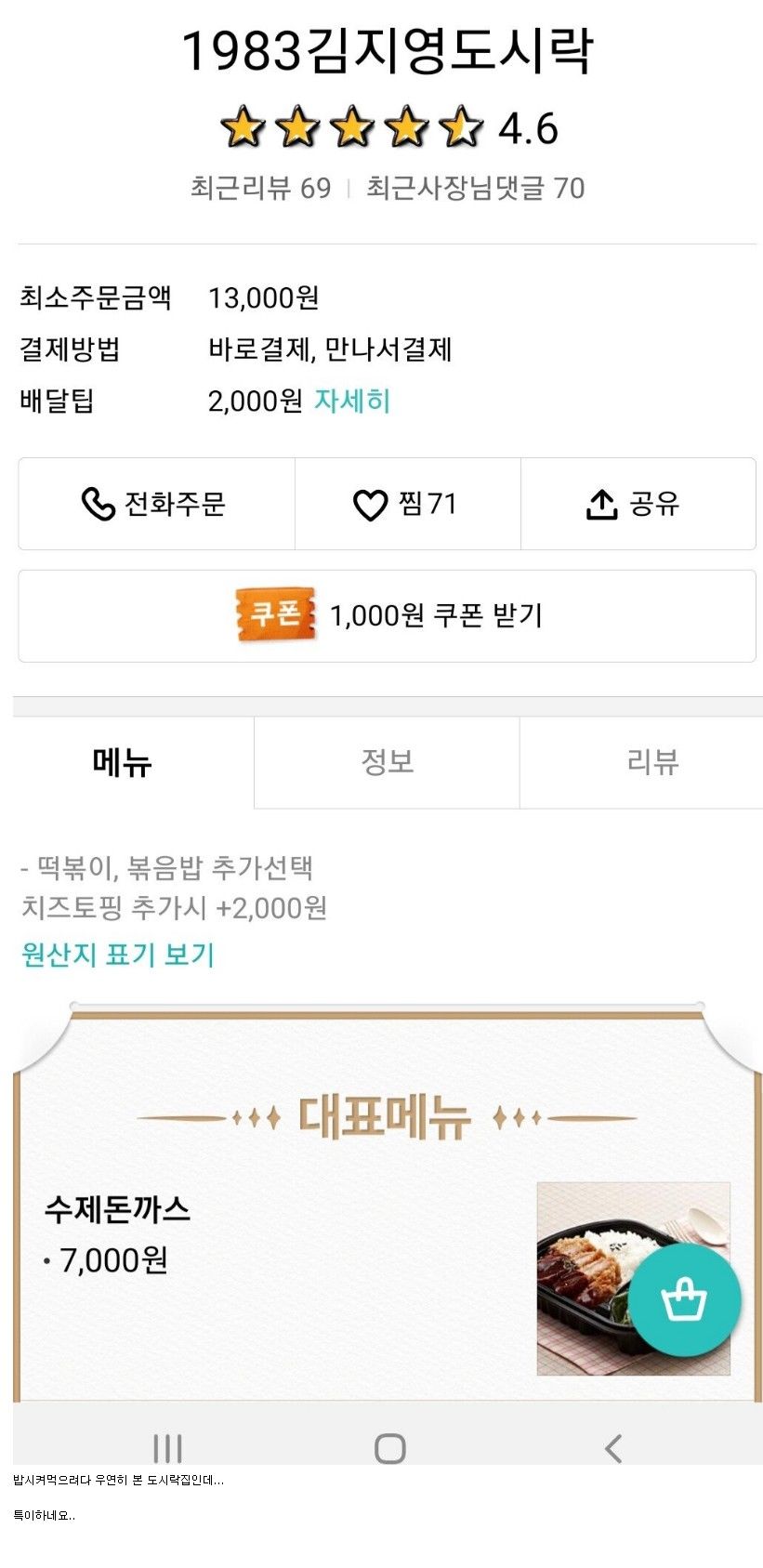Screen dimensions: 763x1568
Task: Click the 1,000원 쿠폰 받기 button
Action: coord(387,615)
